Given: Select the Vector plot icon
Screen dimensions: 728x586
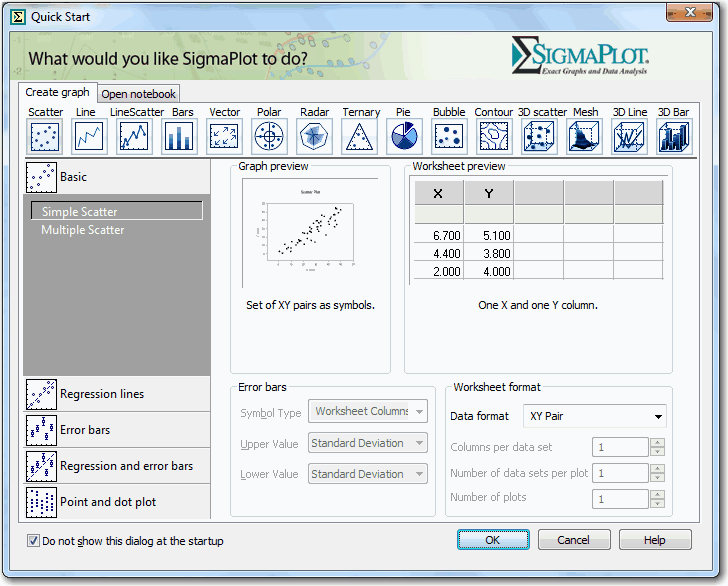Looking at the screenshot, I should (224, 137).
